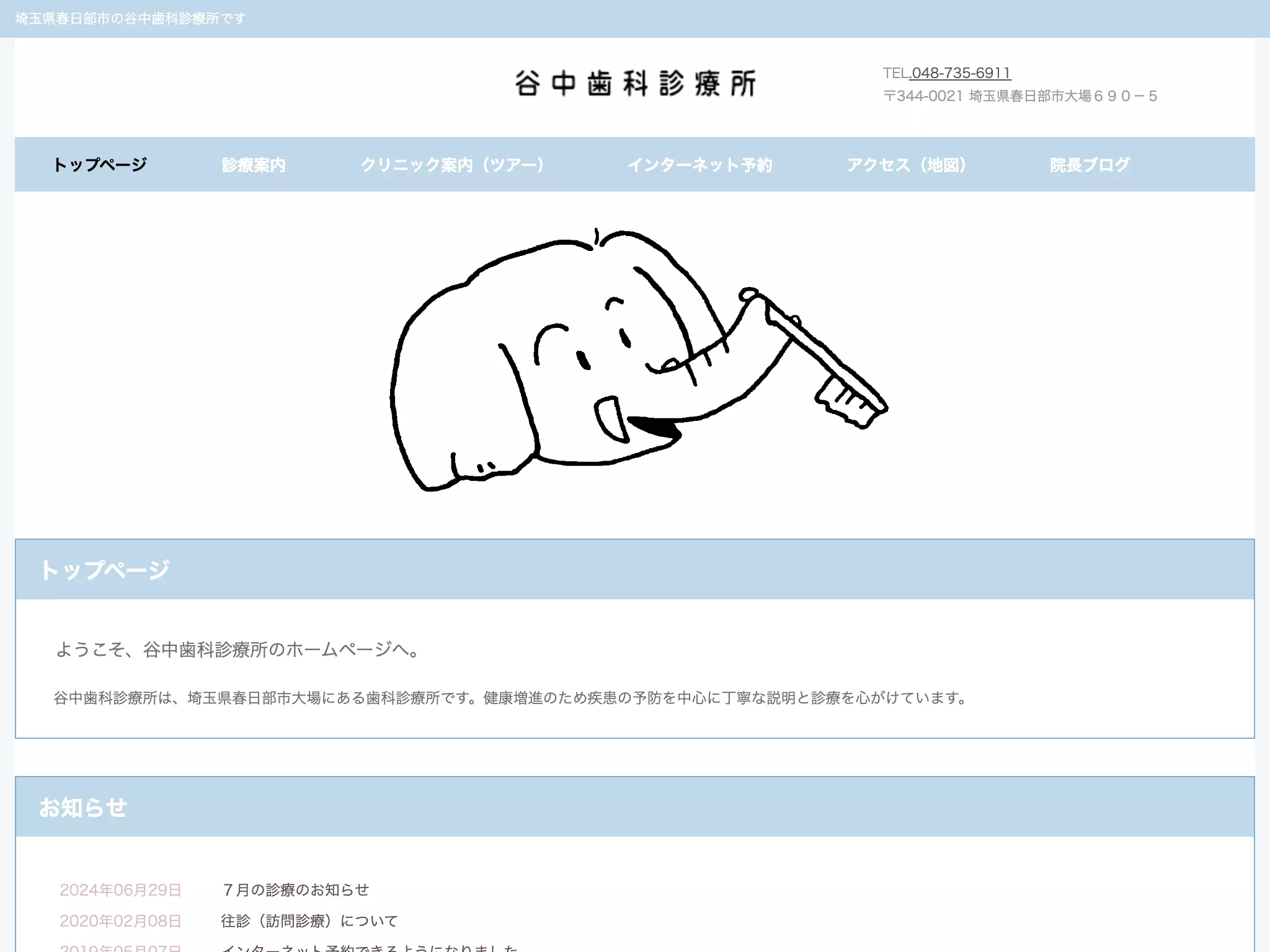Go to 診療案内 in the nav bar
Viewport: 1270px width, 952px height.
254,165
